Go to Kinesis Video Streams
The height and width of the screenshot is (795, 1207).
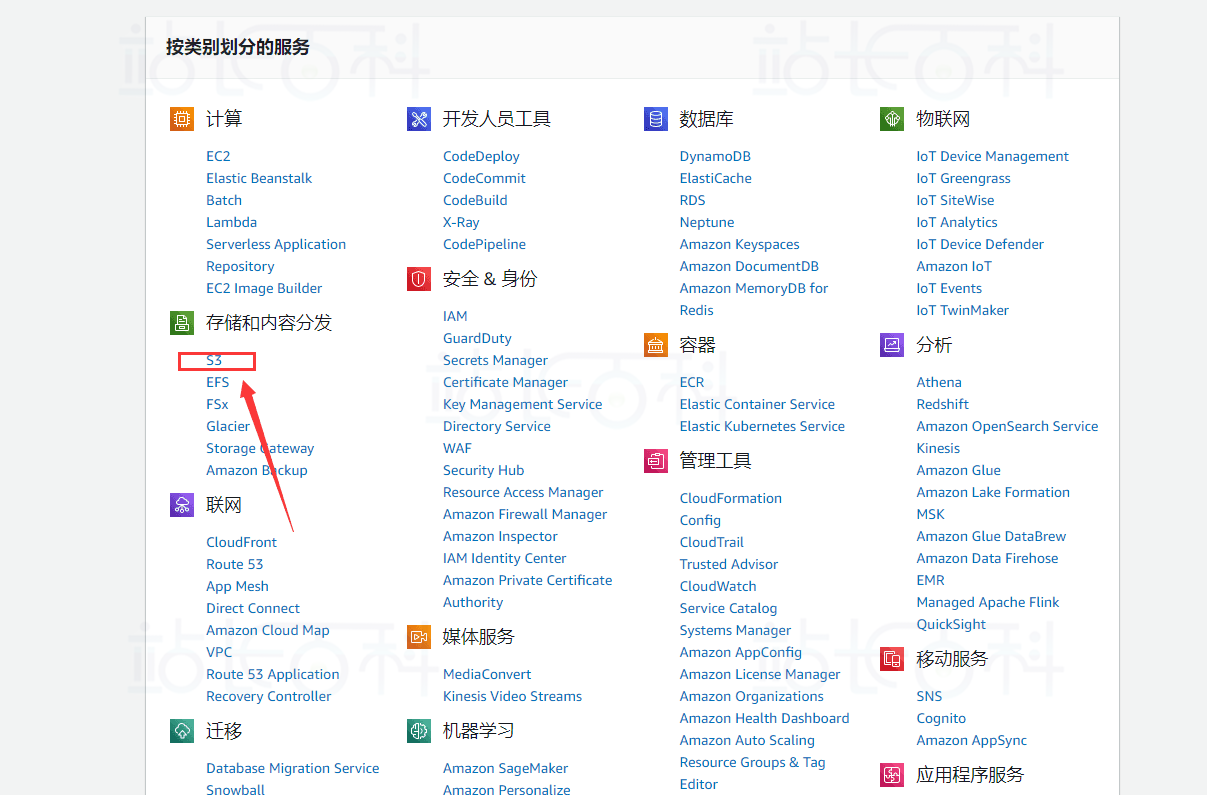[512, 696]
